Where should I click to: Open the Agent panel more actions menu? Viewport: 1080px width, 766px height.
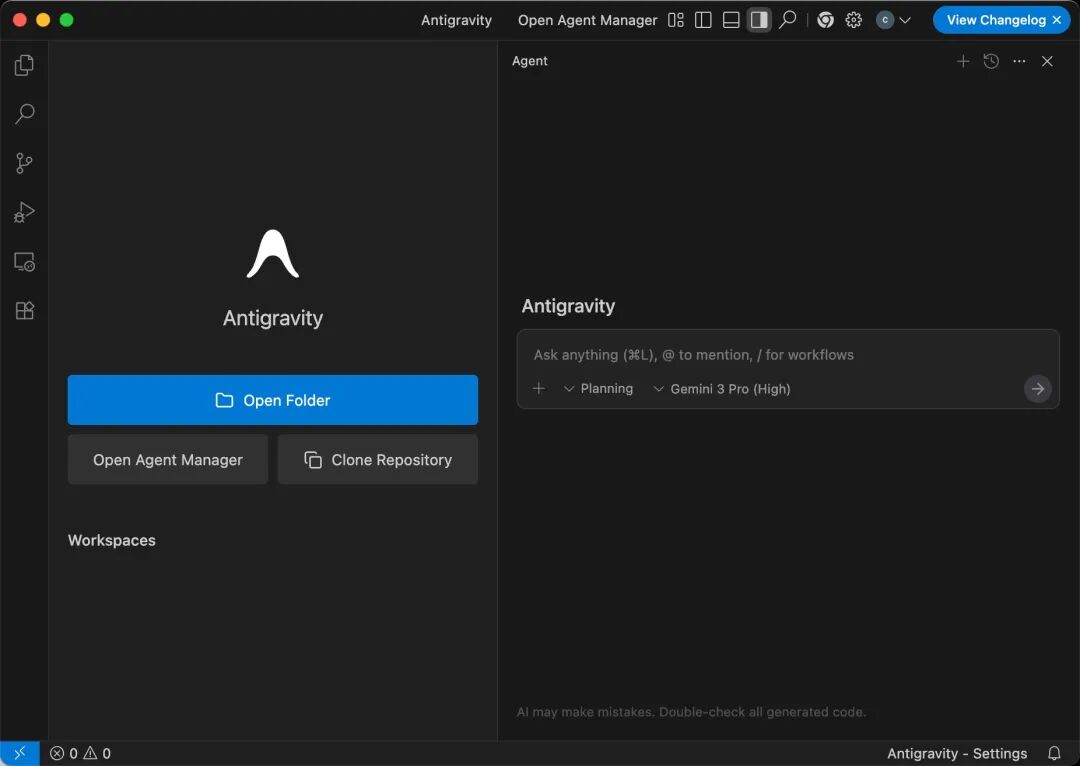[x=1019, y=61]
